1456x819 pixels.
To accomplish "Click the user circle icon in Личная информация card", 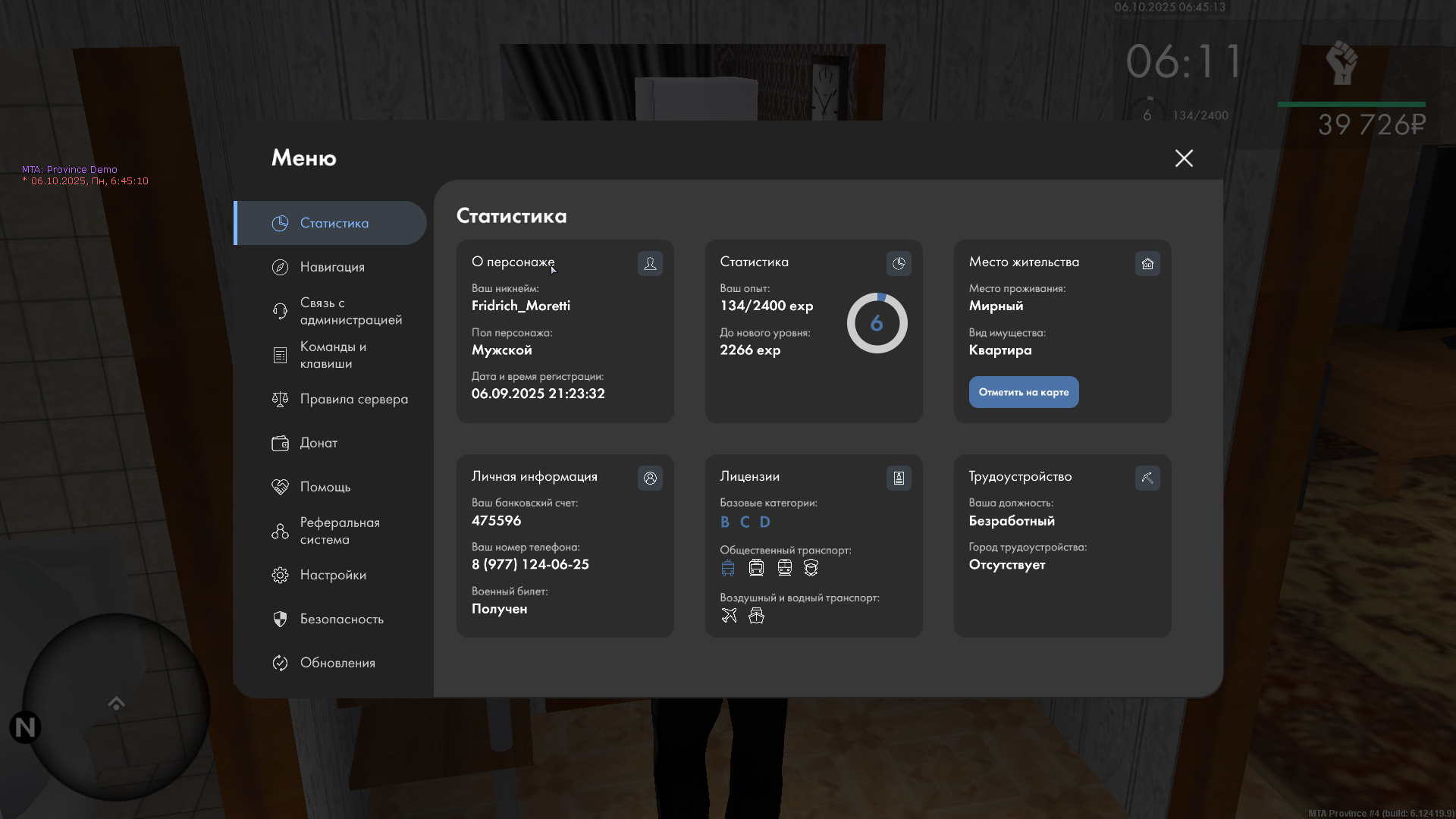I will pyautogui.click(x=650, y=478).
